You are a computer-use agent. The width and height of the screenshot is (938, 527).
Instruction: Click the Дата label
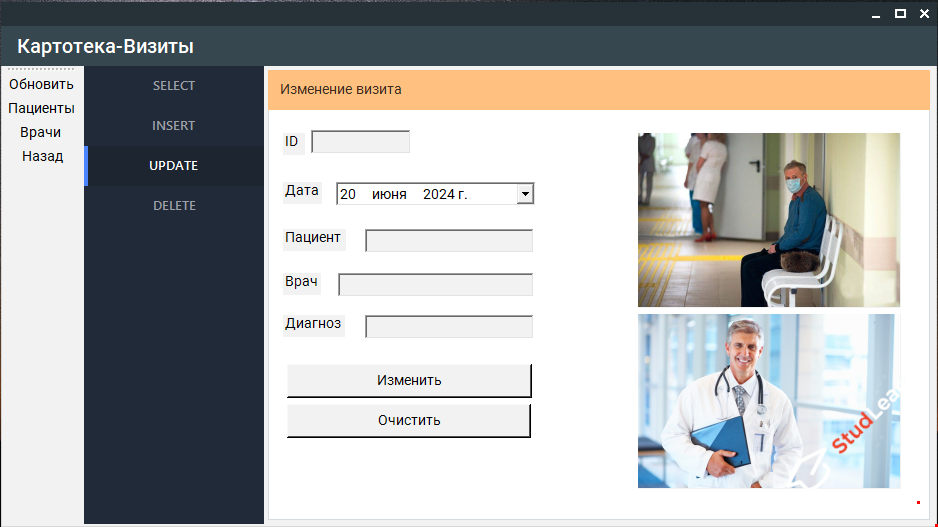pos(302,191)
